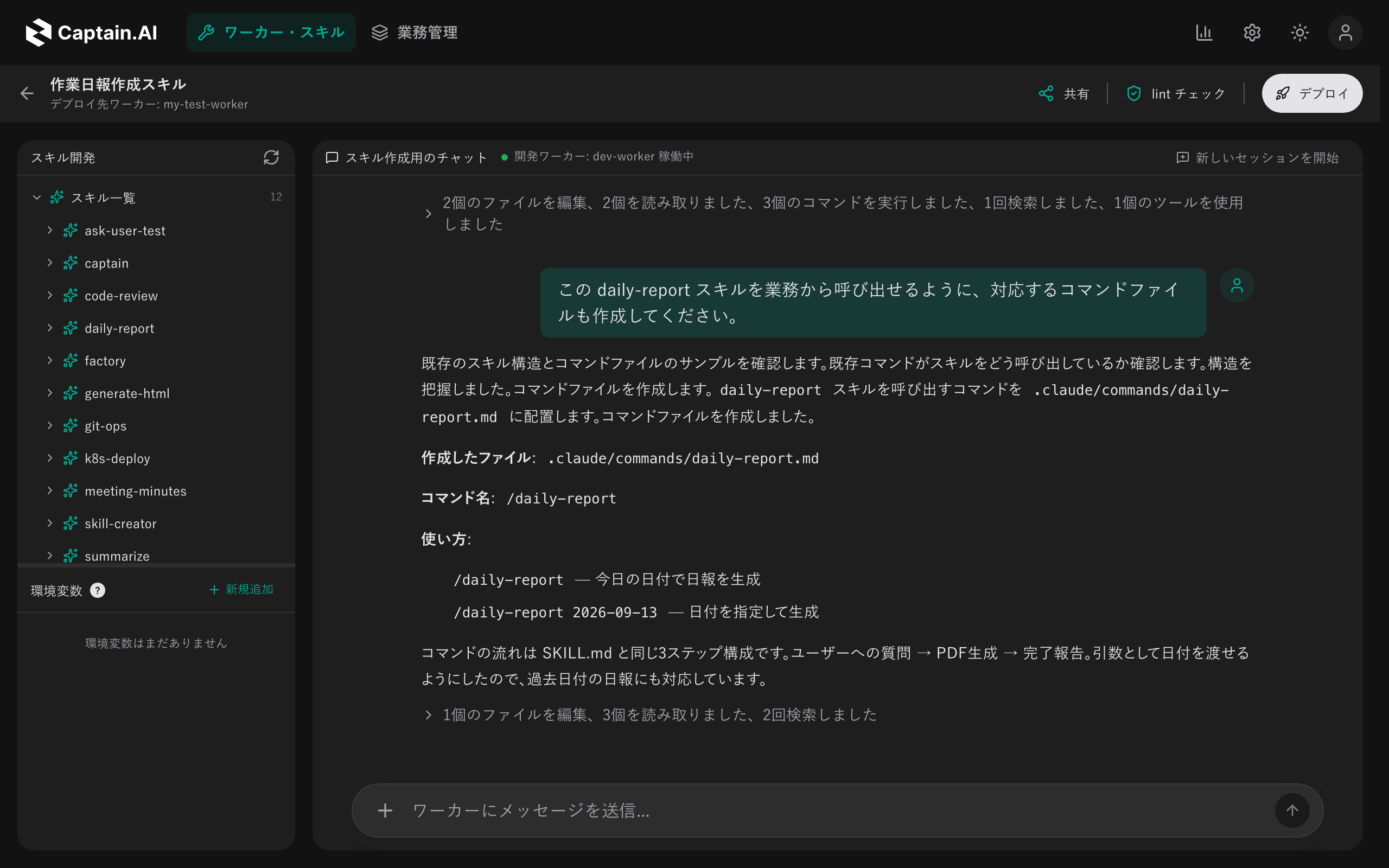
Task: Select the code-review skill icon
Action: click(71, 296)
